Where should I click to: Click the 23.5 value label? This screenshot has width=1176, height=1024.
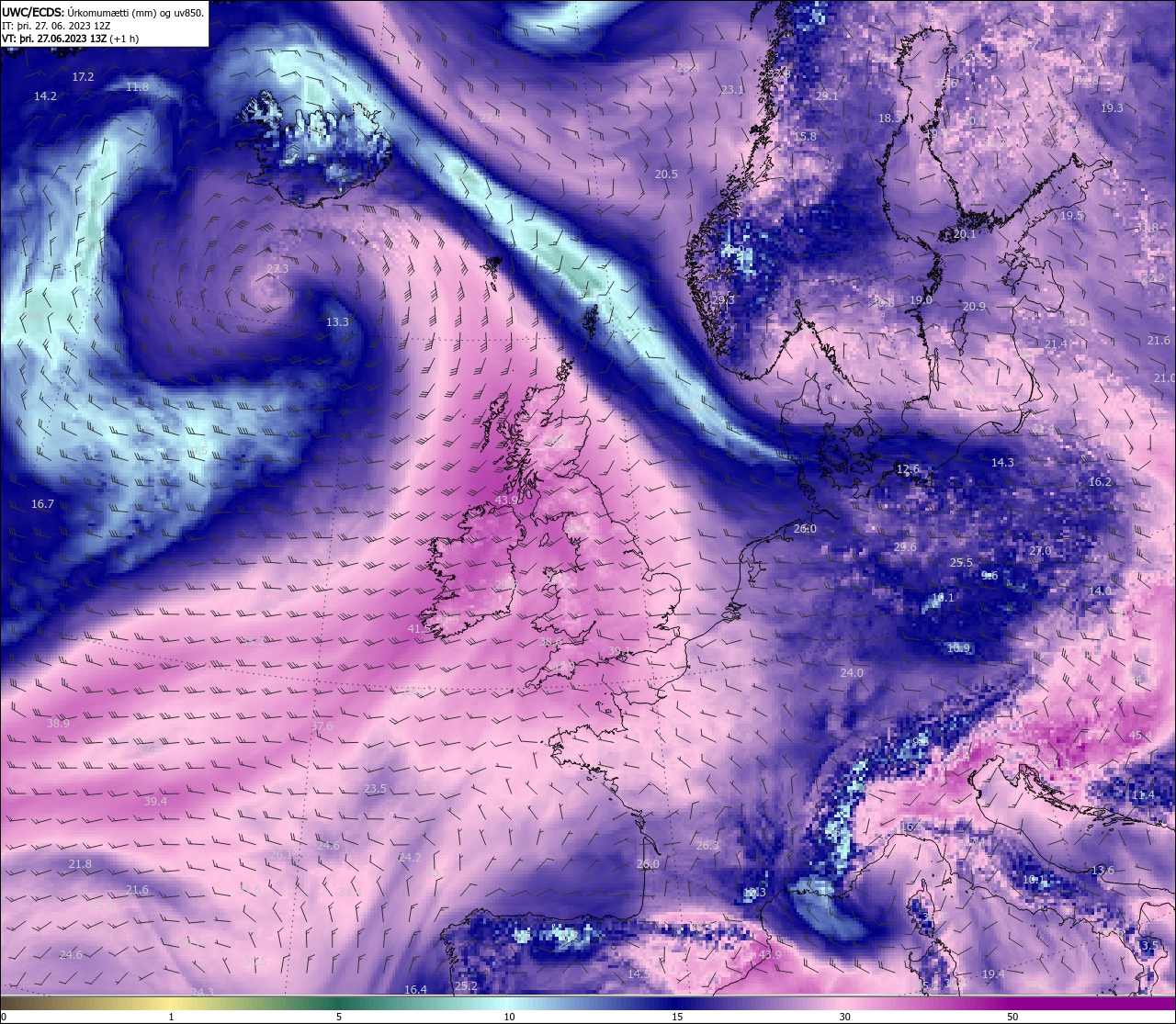(375, 790)
